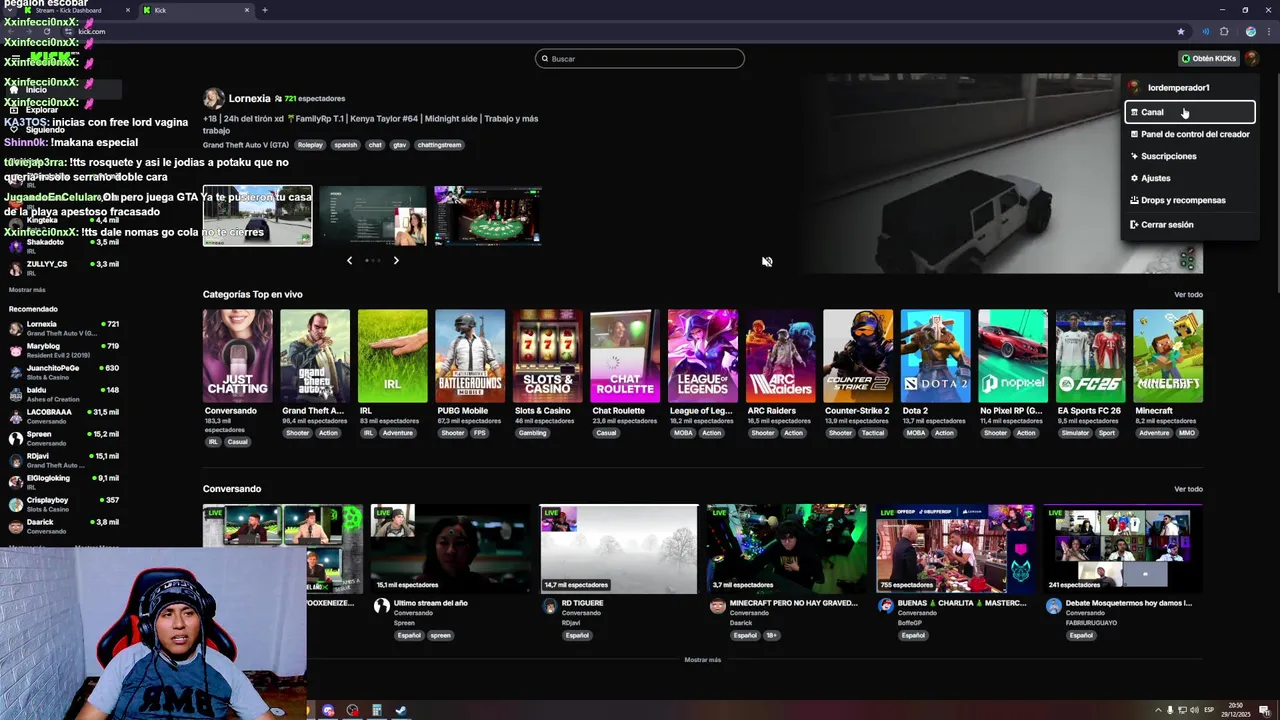Switch to Stream - Kick Dashboard tab
1280x720 pixels.
coord(77,10)
